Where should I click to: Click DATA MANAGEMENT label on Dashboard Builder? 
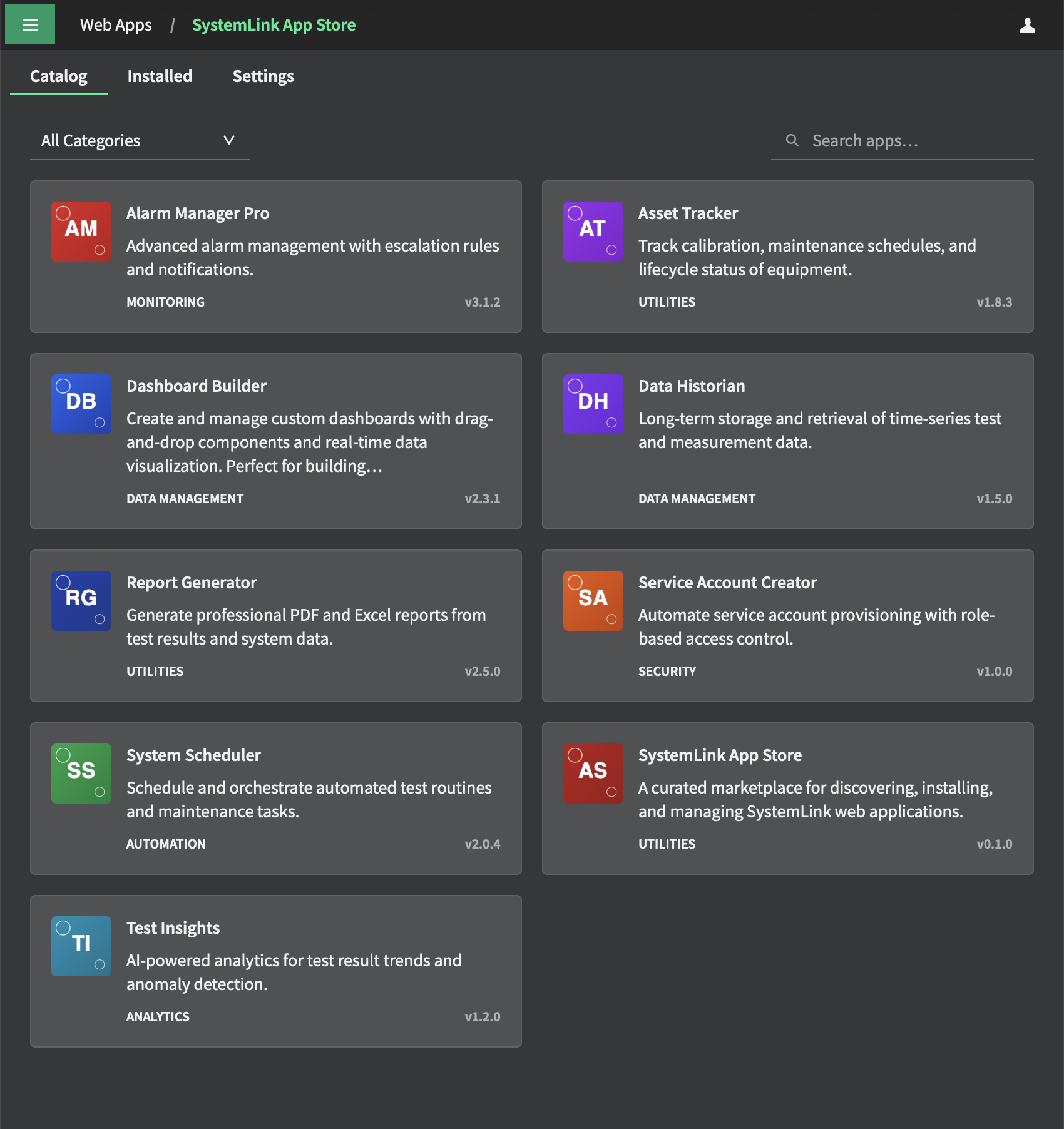coord(185,499)
